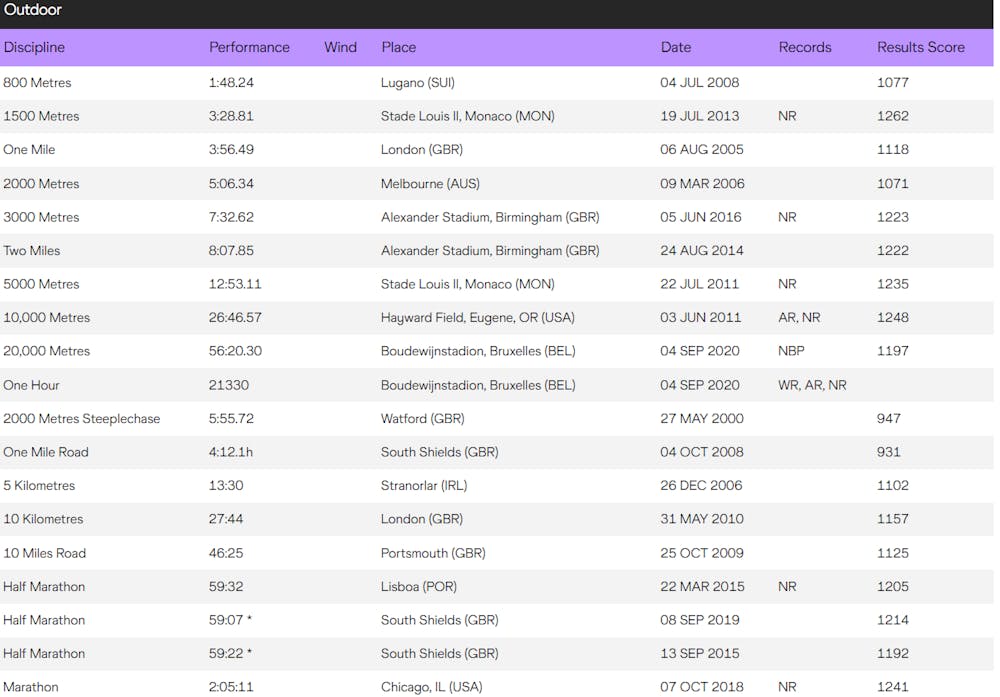Screen dimensions: 1000x697
Task: Select the Wind column header
Action: pyautogui.click(x=340, y=47)
